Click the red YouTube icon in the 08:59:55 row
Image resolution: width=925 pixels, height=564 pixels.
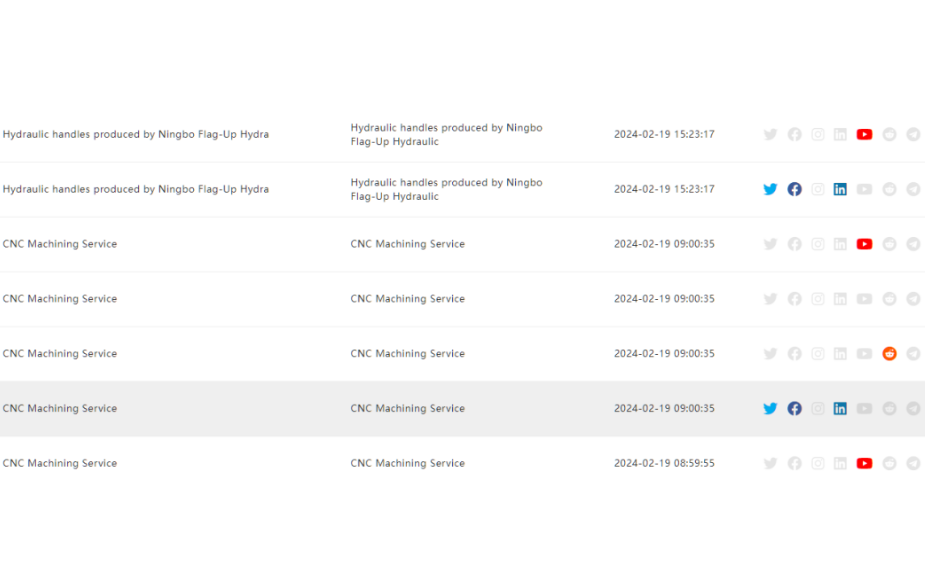coord(864,464)
